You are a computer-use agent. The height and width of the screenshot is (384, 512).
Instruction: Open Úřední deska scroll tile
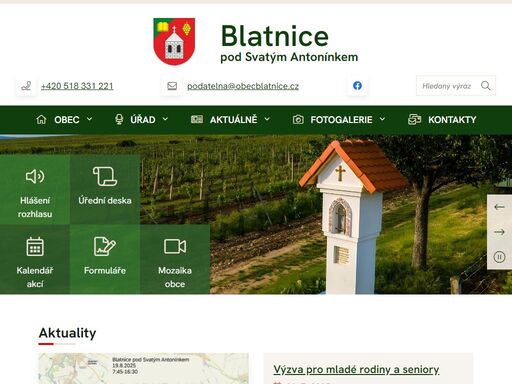(x=105, y=189)
